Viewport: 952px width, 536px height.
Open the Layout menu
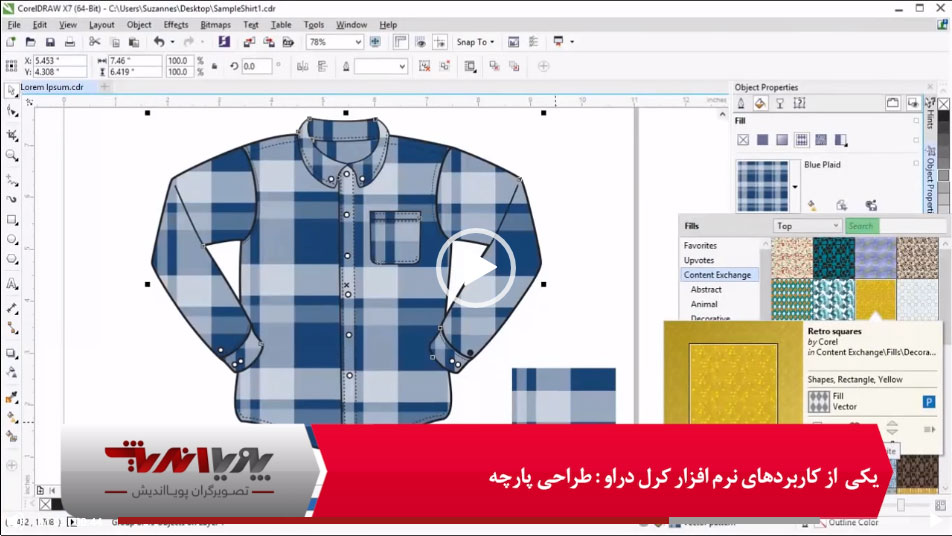click(101, 25)
